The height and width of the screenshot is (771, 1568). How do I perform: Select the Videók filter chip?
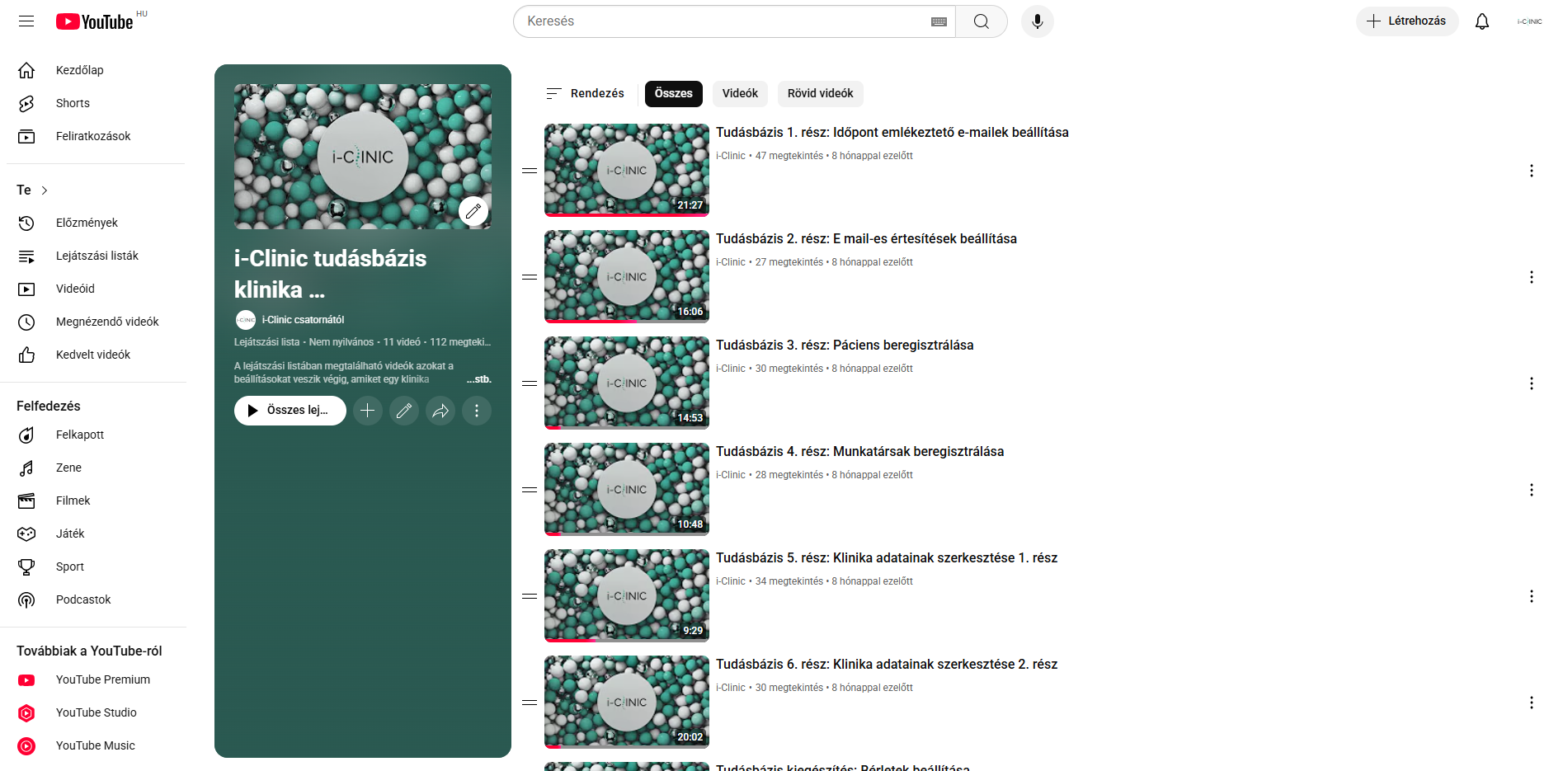740,94
